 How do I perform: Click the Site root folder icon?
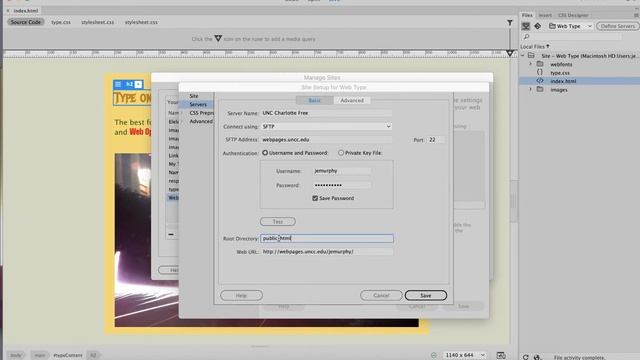tap(531, 56)
